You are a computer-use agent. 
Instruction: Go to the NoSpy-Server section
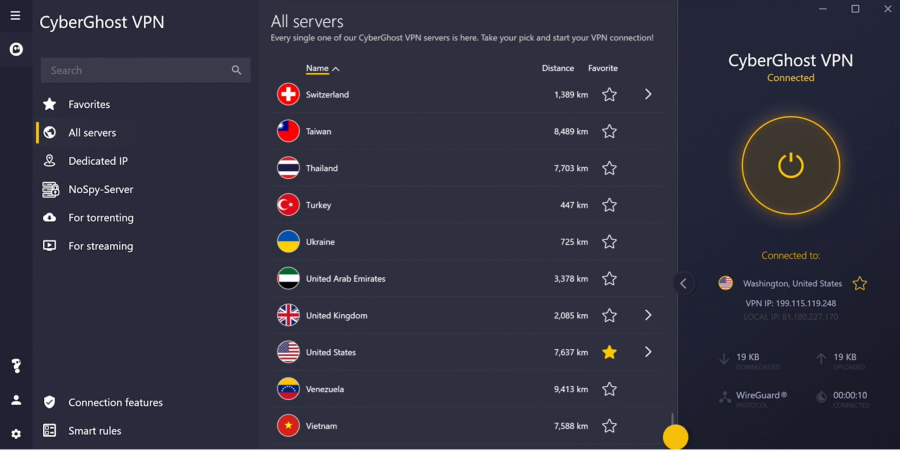(100, 189)
